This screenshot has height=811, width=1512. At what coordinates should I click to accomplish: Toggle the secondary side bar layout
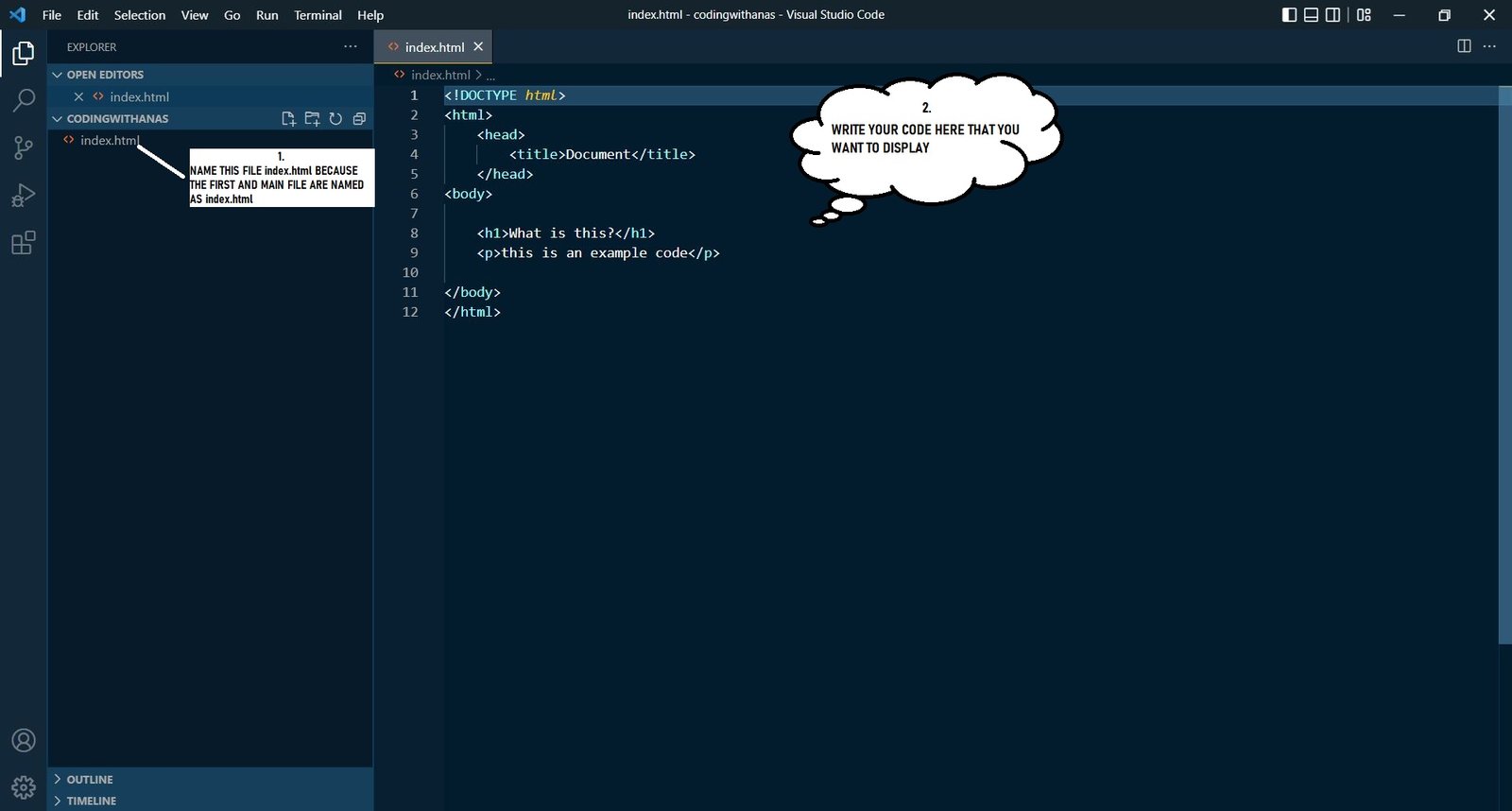[x=1332, y=14]
